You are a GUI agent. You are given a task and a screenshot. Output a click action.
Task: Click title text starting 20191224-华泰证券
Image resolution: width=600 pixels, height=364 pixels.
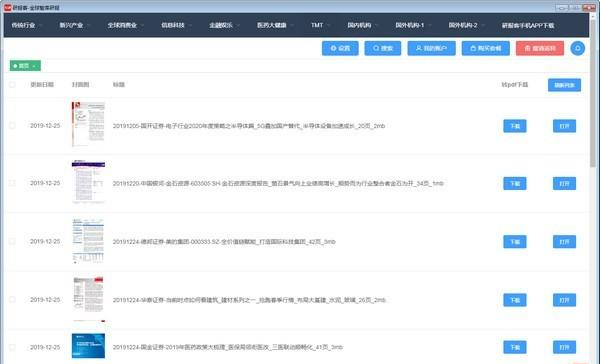(x=249, y=300)
